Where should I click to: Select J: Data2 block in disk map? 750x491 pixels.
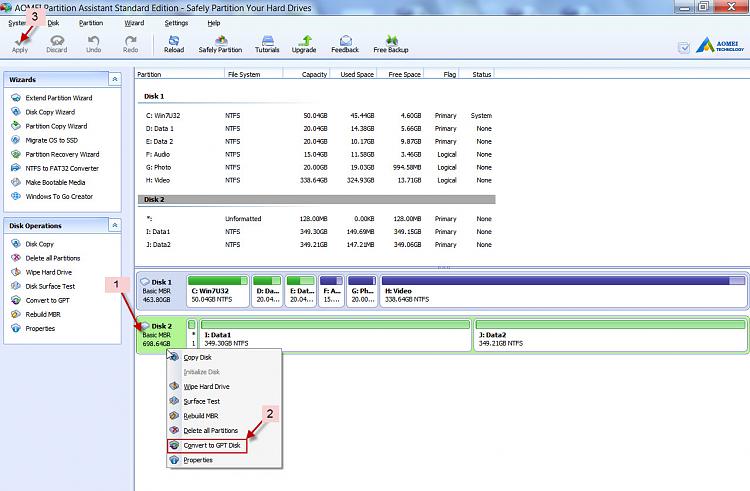(x=610, y=335)
